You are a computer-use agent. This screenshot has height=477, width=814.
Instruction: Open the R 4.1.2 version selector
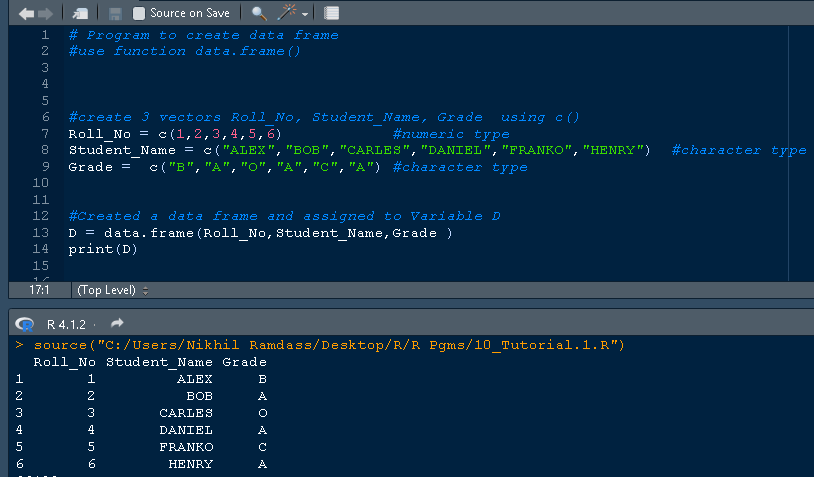click(x=67, y=324)
